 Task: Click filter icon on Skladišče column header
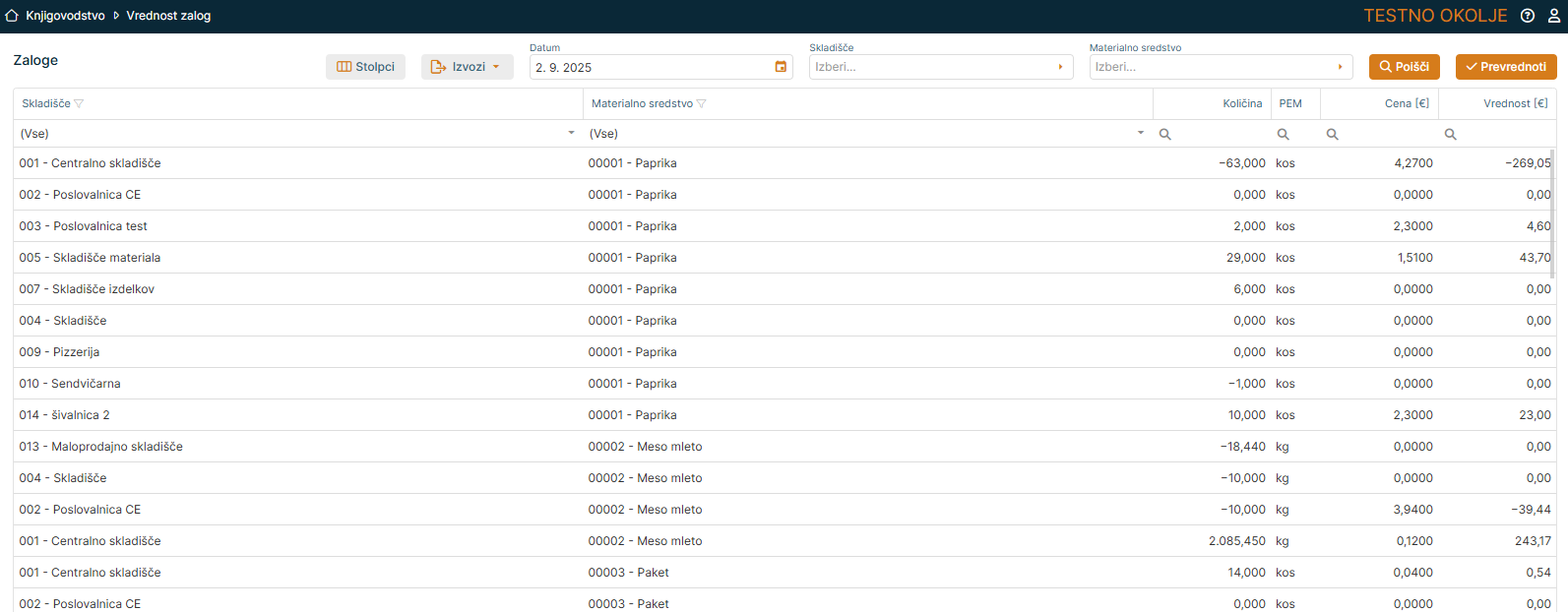click(80, 103)
